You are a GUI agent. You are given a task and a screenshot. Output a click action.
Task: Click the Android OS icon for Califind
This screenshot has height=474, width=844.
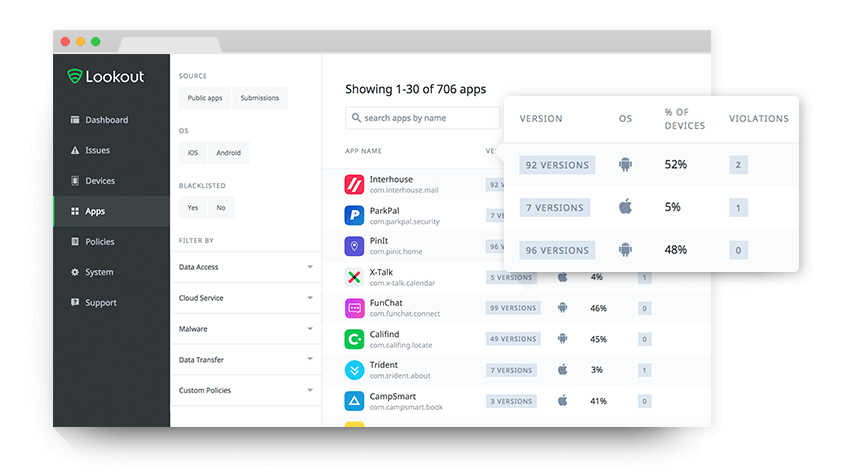pos(562,338)
